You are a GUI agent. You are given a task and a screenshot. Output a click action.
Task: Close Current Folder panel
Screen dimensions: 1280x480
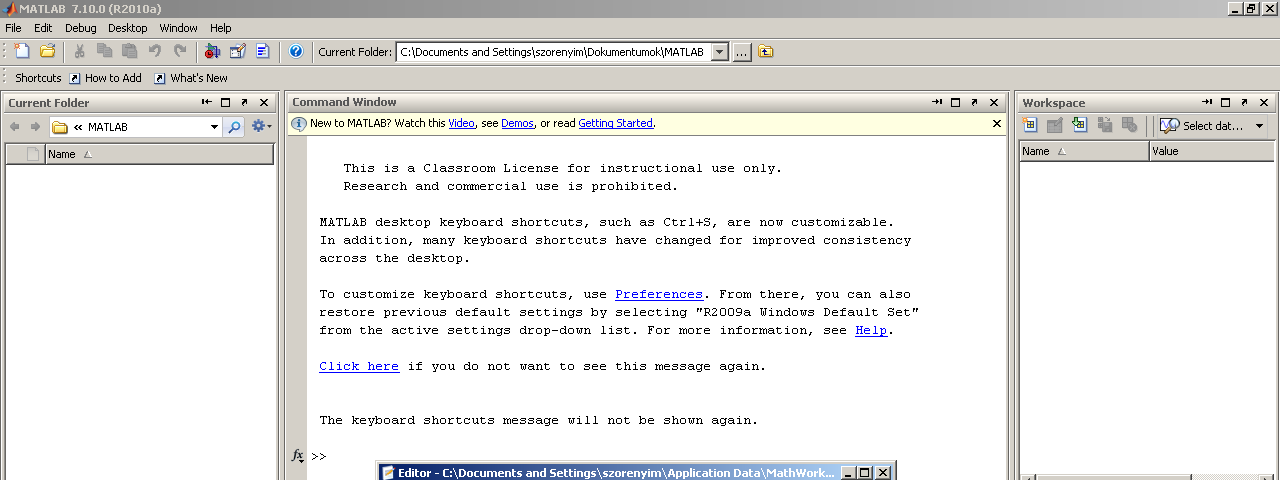(x=264, y=102)
